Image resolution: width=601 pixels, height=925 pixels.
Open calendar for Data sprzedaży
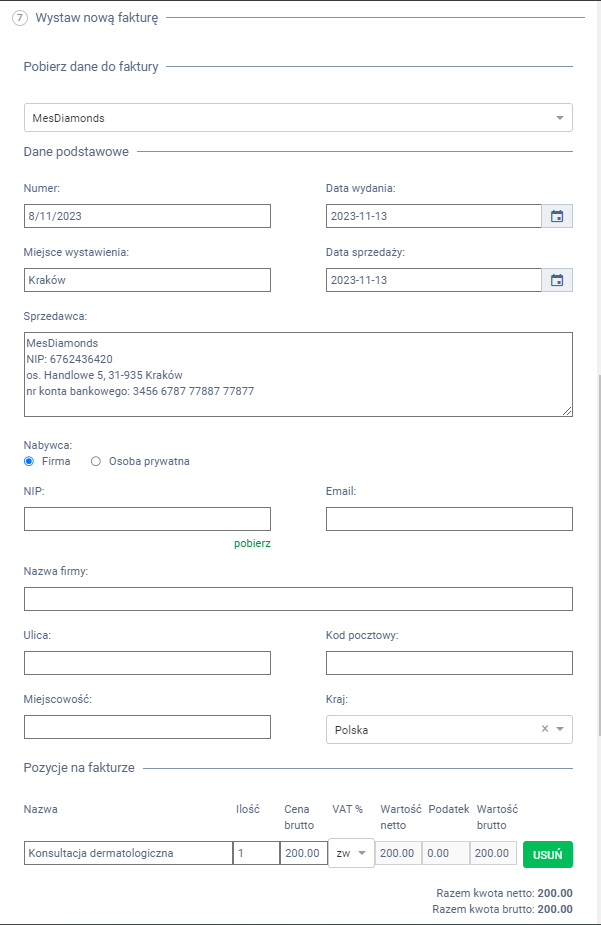(x=557, y=280)
